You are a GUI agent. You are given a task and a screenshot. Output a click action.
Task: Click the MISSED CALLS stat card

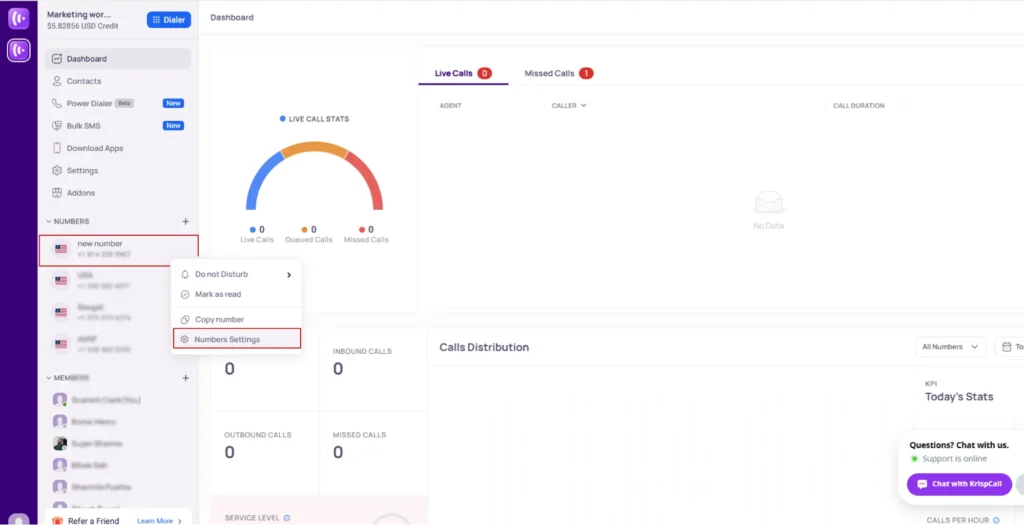373,453
